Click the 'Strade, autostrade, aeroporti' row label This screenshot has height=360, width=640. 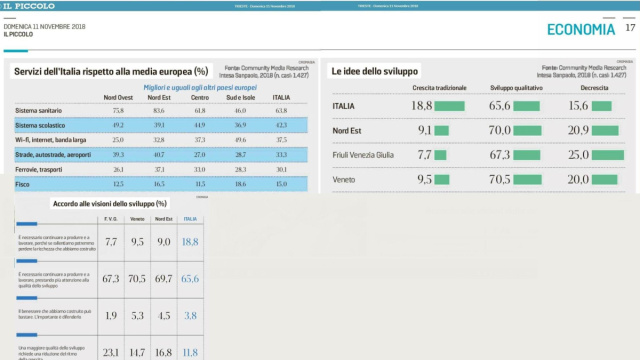pyautogui.click(x=53, y=155)
